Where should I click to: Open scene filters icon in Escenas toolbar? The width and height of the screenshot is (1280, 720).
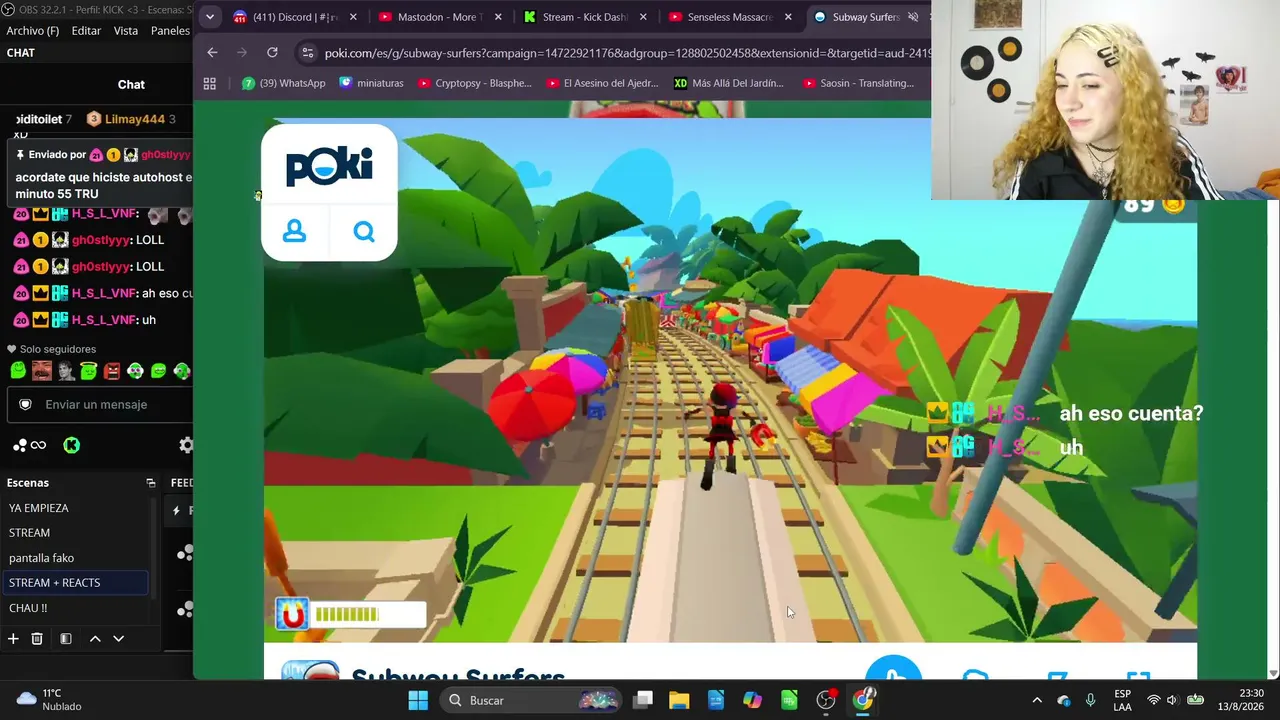coord(65,638)
